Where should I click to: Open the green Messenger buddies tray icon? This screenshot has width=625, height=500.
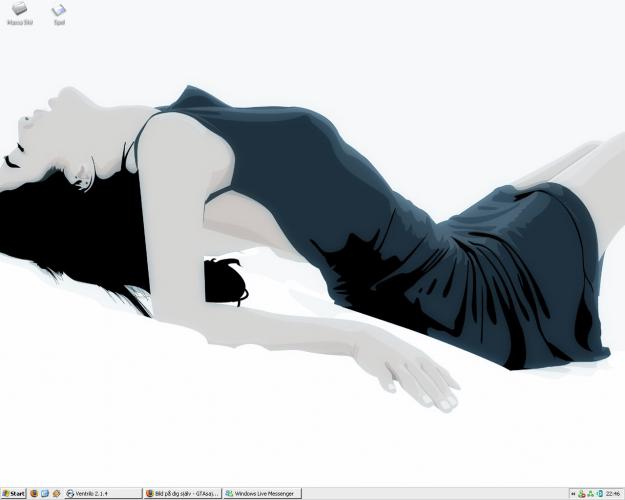point(590,494)
